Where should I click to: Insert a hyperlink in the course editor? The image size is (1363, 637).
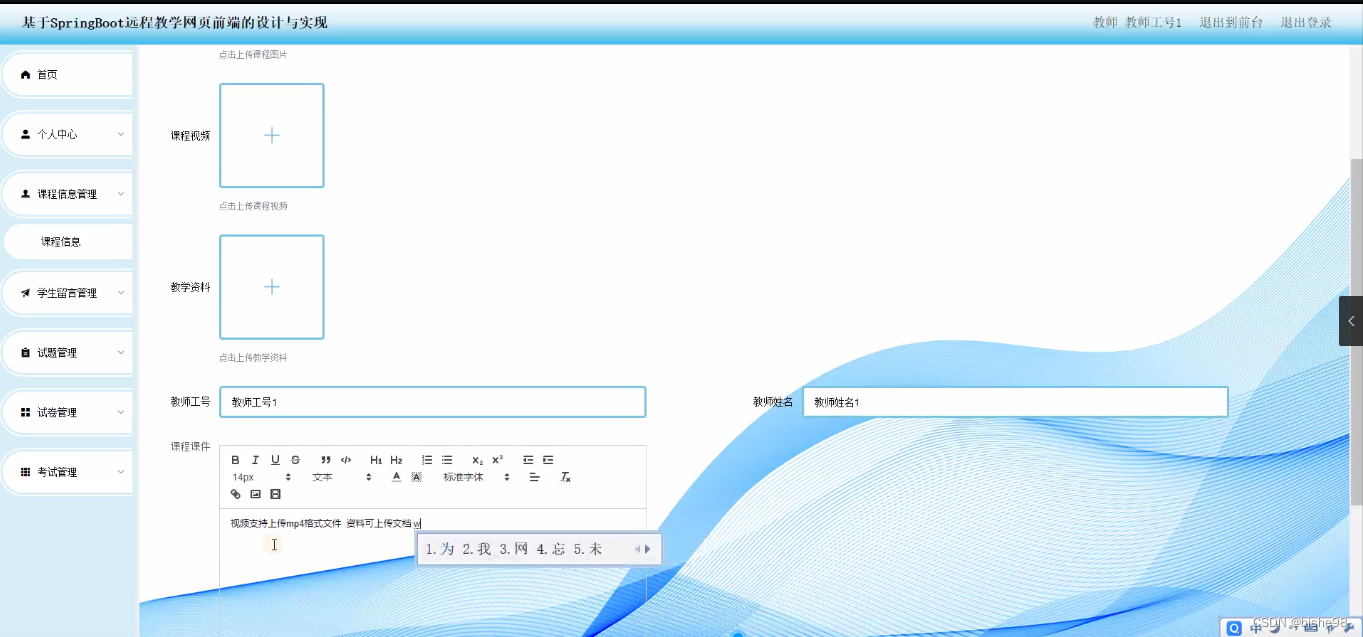point(235,494)
